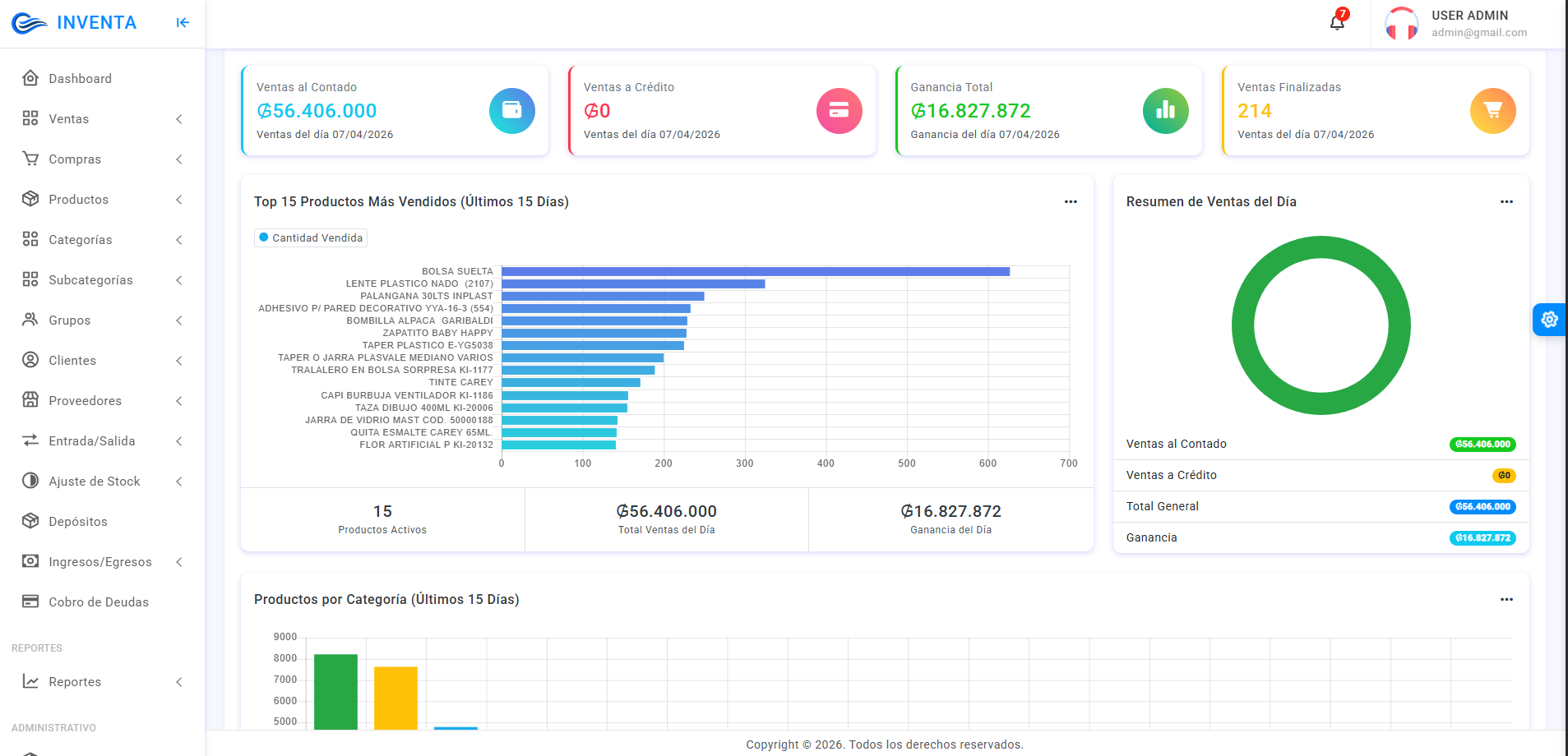Open the Grupos menu item
1568x756 pixels.
tap(102, 320)
